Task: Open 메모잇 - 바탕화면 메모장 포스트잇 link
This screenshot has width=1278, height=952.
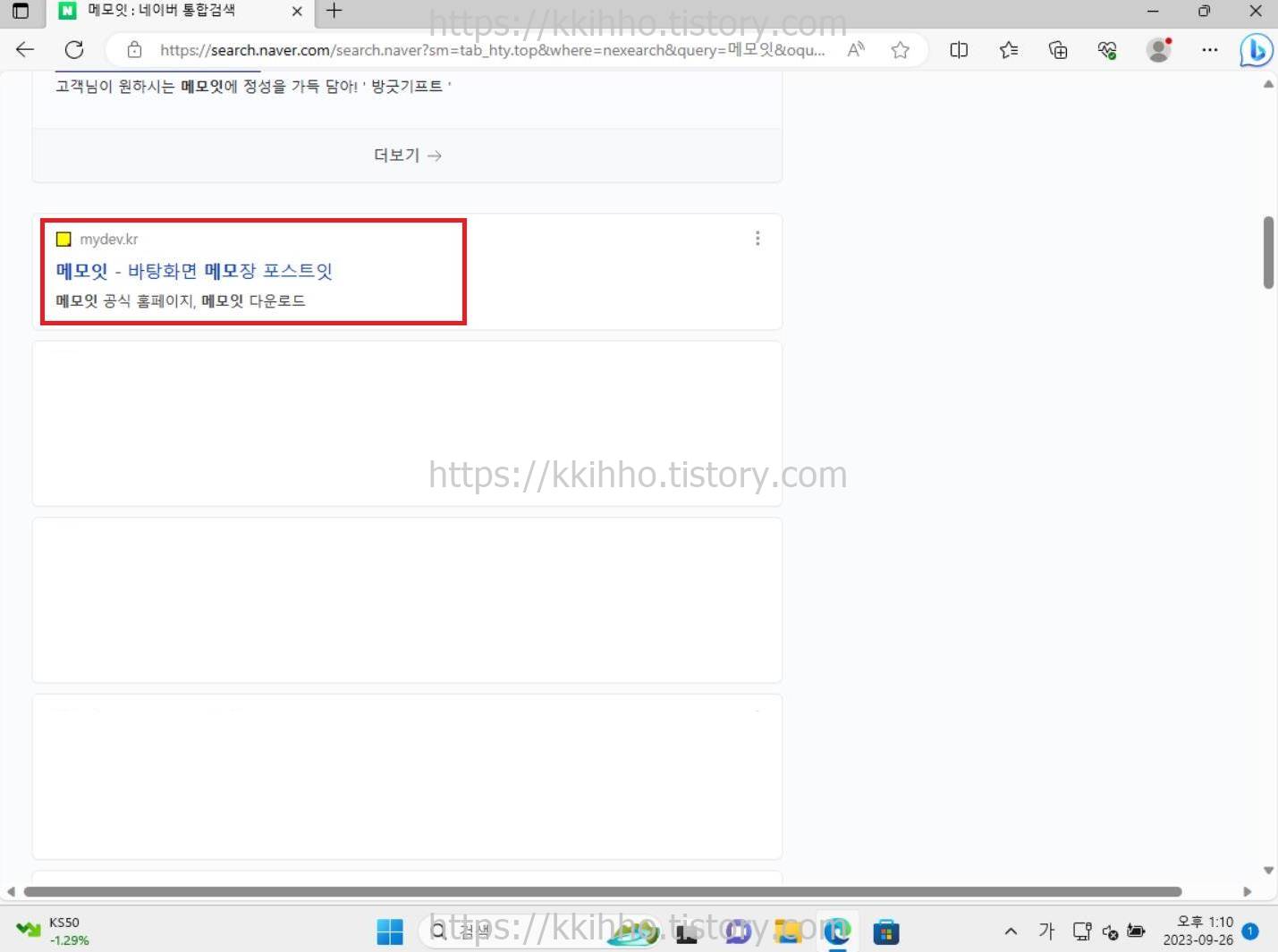Action: click(x=194, y=271)
